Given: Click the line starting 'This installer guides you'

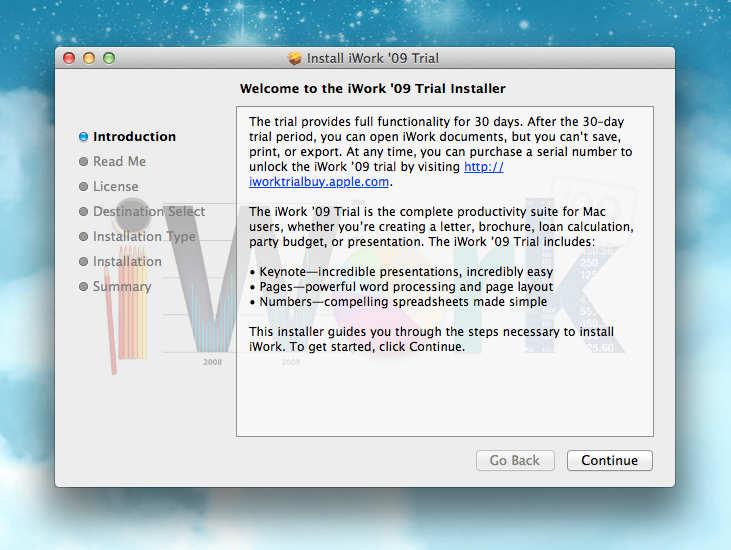Looking at the screenshot, I should pyautogui.click(x=431, y=332).
